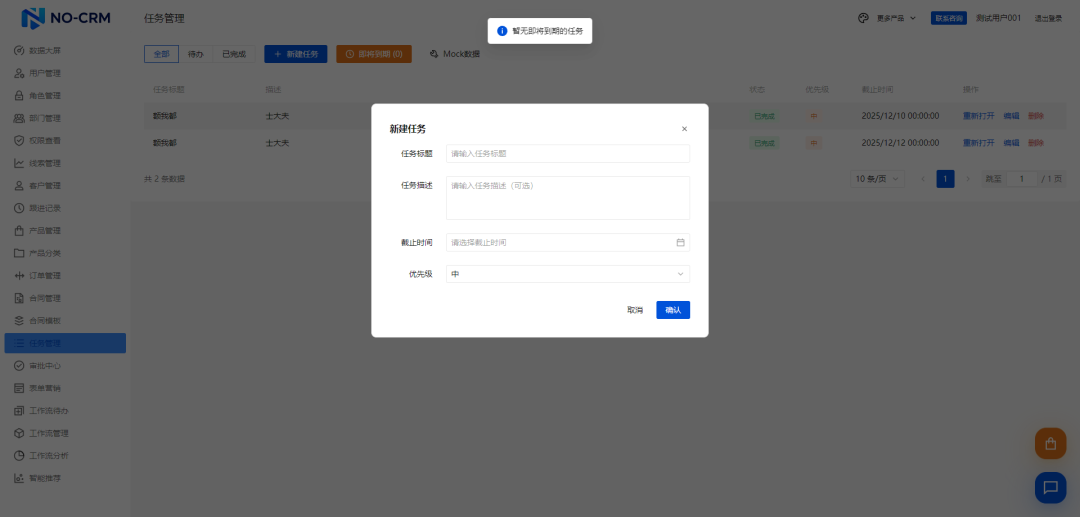This screenshot has width=1080, height=517.
Task: Click the palette icon beside 更多产品
Action: [863, 18]
